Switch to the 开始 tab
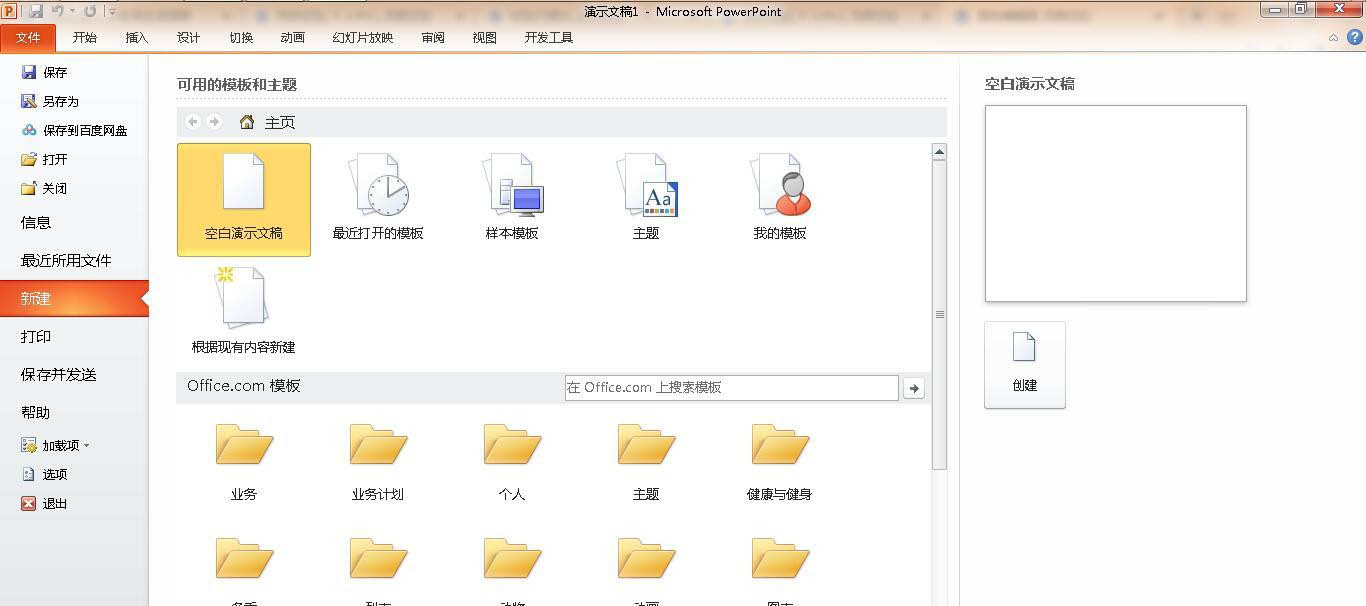The height and width of the screenshot is (606, 1366). tap(85, 38)
